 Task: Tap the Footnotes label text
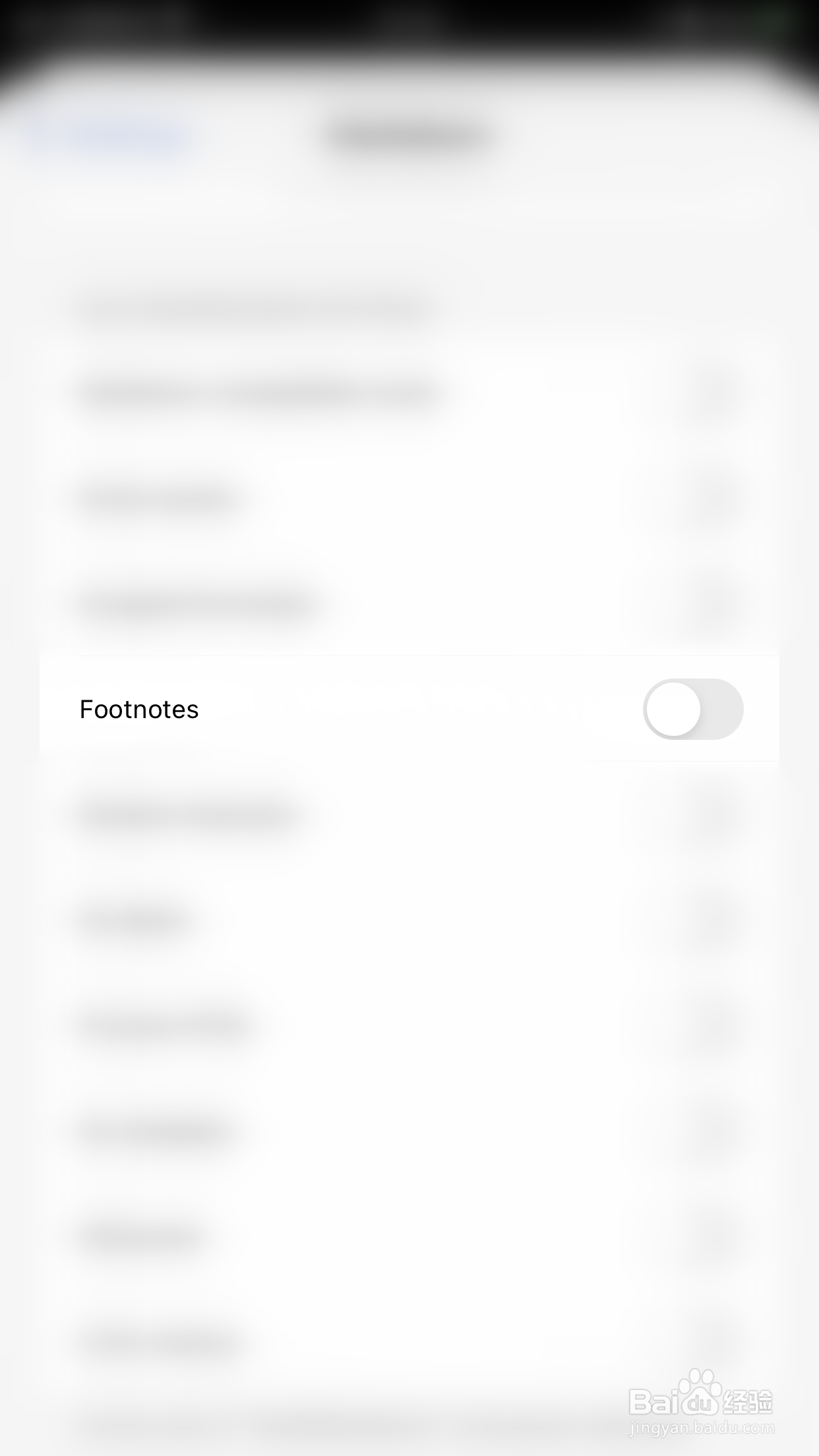tap(139, 710)
